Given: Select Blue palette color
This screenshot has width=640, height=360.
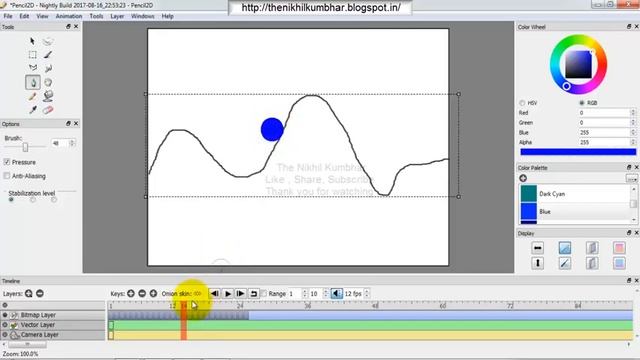Looking at the screenshot, I should pyautogui.click(x=575, y=211).
